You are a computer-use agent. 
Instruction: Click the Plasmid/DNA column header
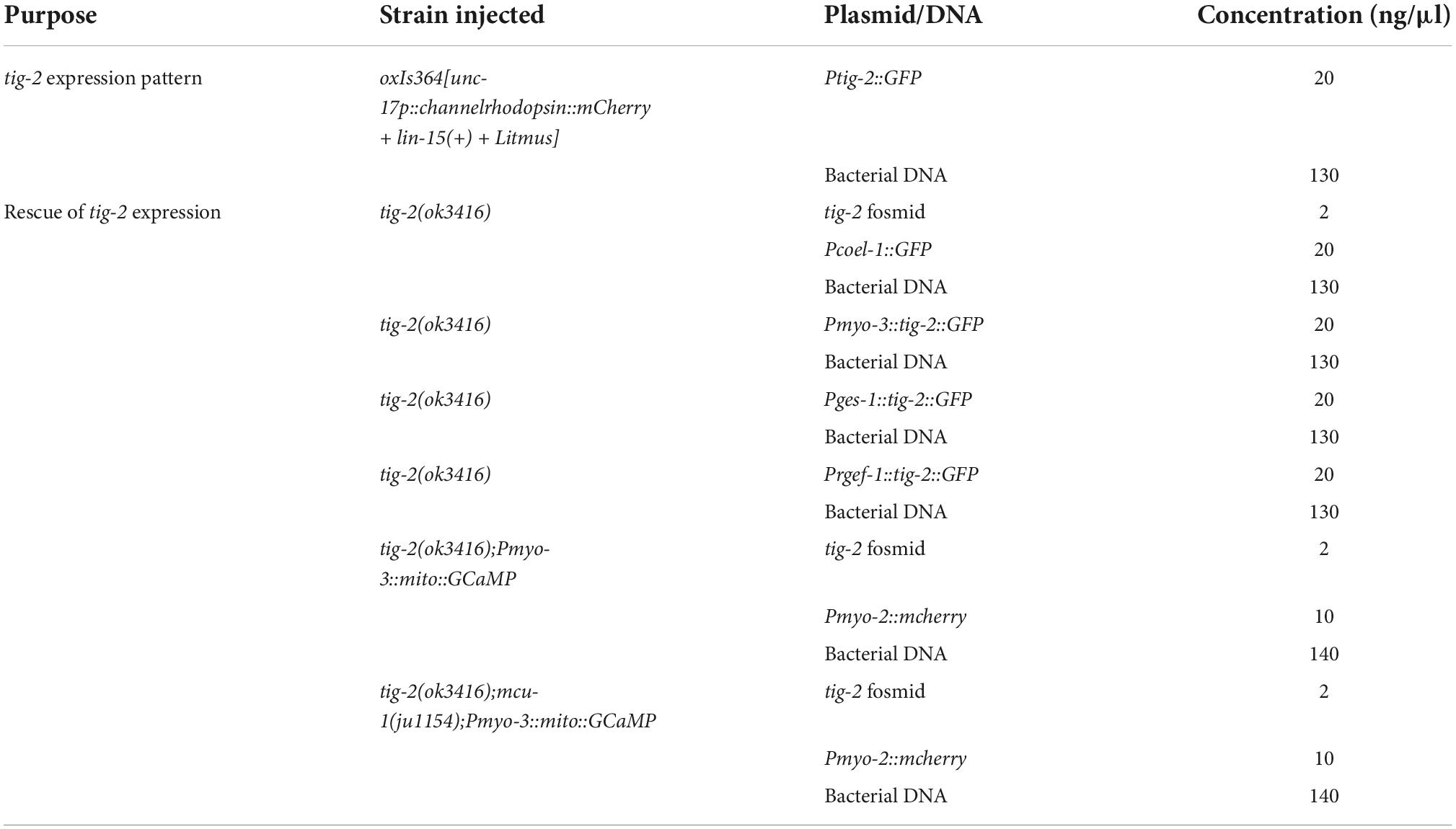click(x=903, y=16)
